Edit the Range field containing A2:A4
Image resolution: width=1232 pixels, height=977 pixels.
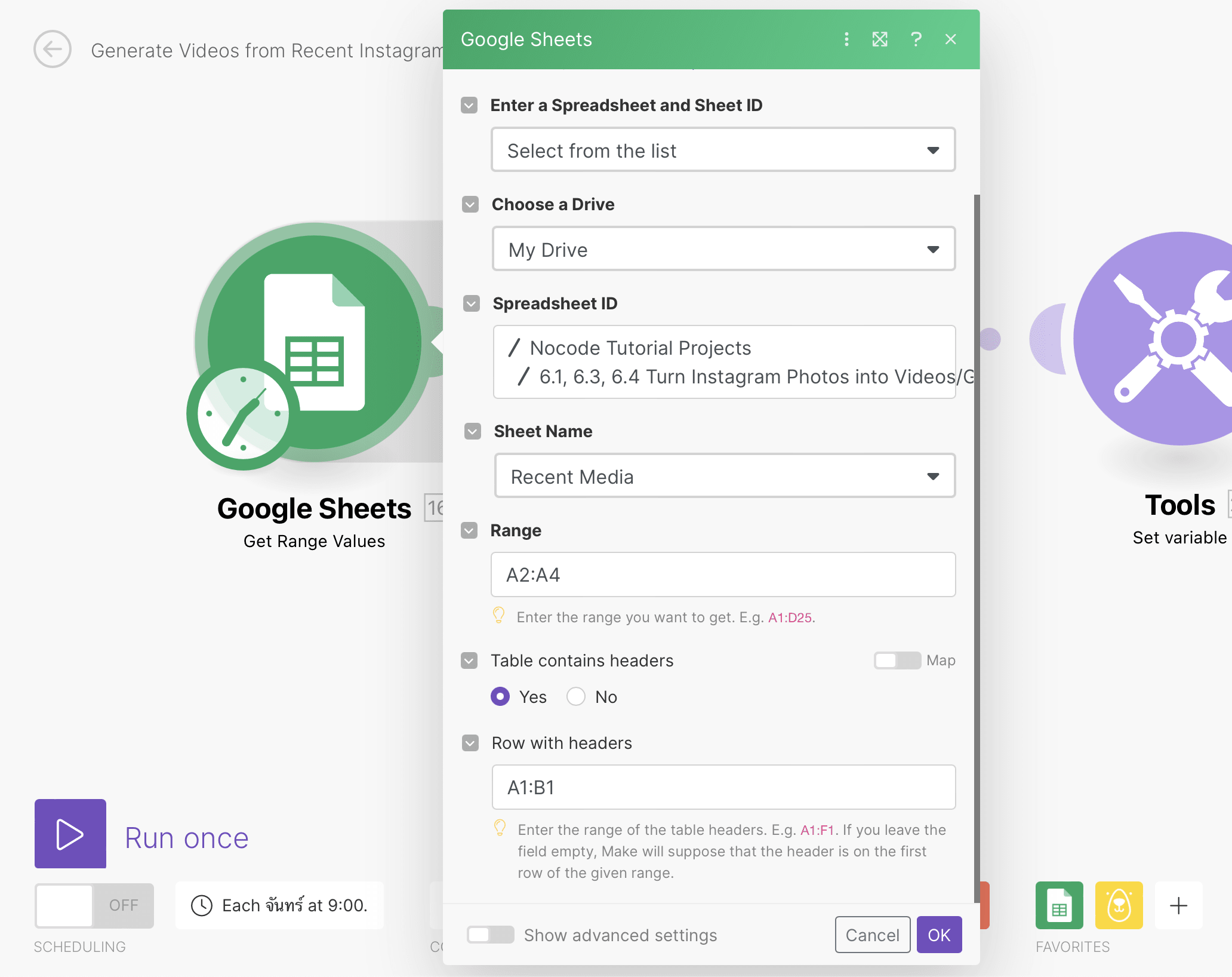[723, 574]
